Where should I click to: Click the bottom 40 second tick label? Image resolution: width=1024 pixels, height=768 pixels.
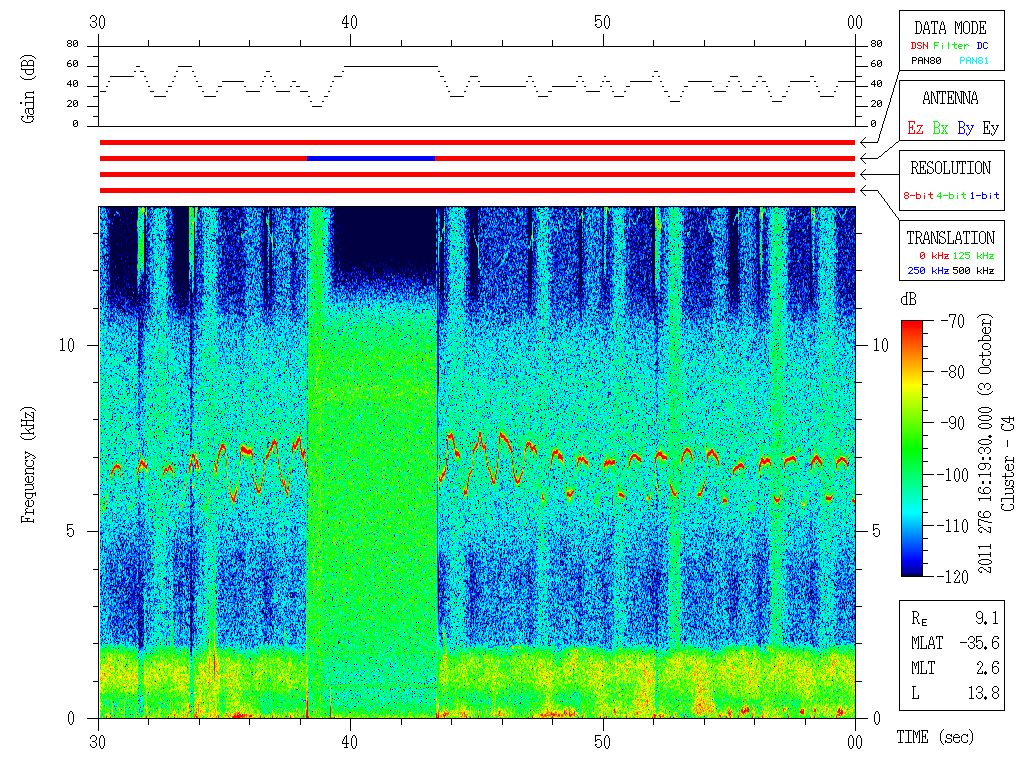click(349, 743)
